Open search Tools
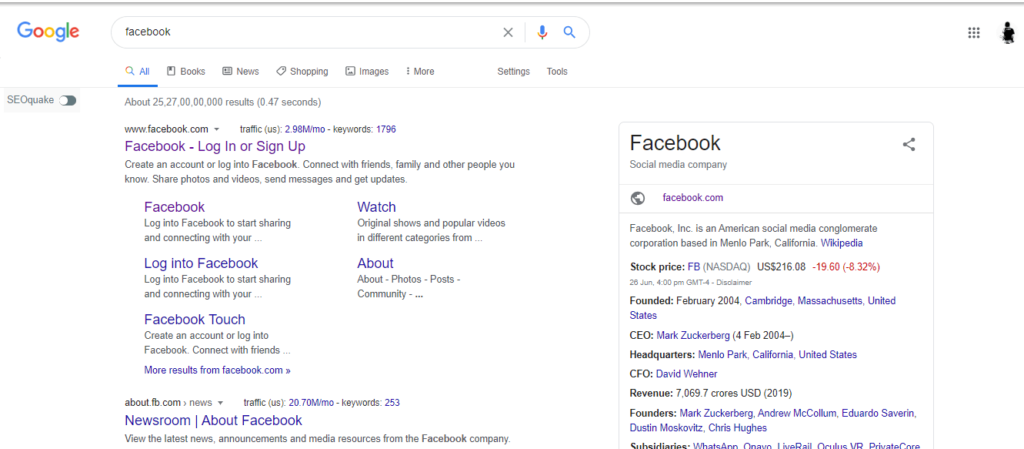 tap(557, 71)
